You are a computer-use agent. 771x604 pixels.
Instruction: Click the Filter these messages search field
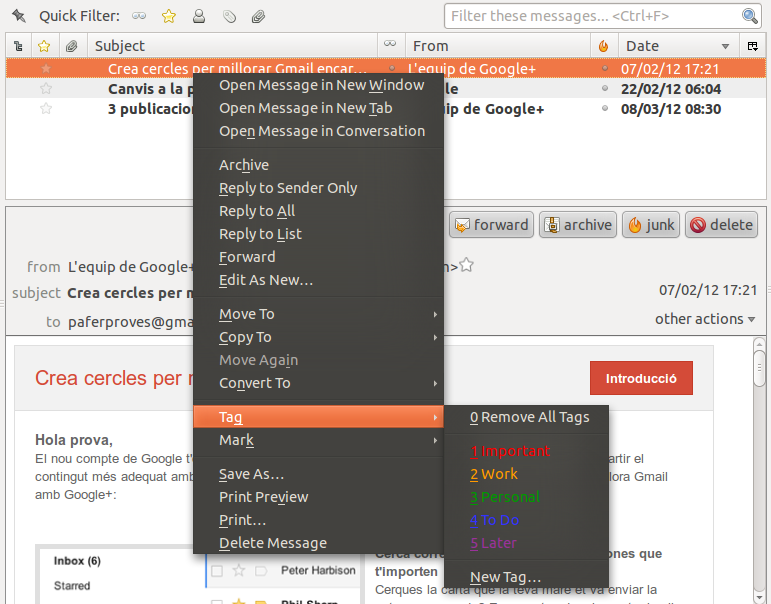coord(593,16)
